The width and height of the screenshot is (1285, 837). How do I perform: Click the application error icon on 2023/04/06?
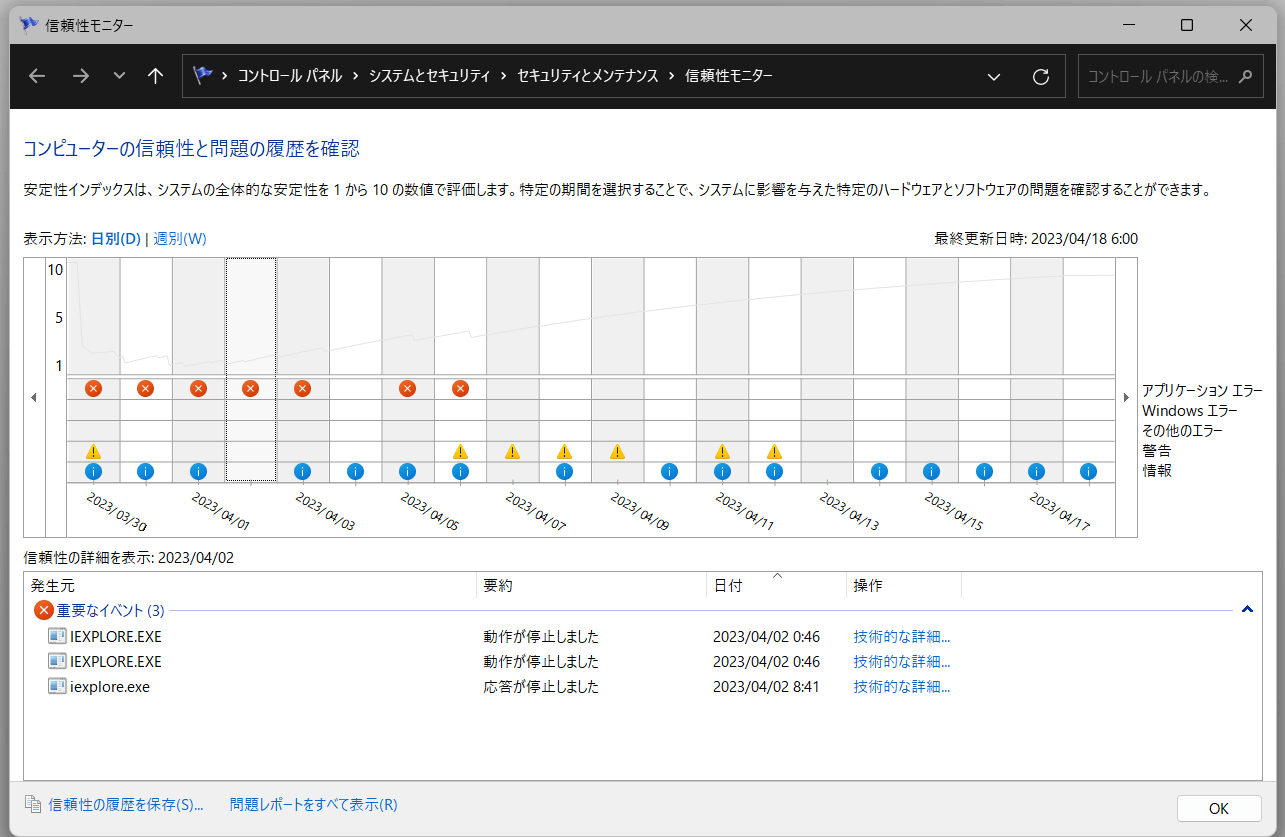tap(460, 388)
